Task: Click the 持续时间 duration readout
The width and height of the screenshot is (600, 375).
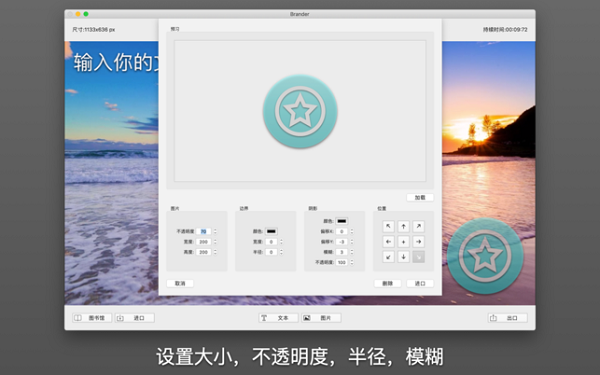Action: click(x=505, y=29)
